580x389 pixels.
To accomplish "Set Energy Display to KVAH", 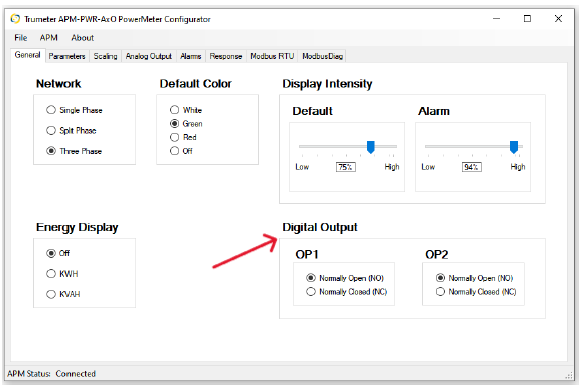I will (x=63, y=294).
